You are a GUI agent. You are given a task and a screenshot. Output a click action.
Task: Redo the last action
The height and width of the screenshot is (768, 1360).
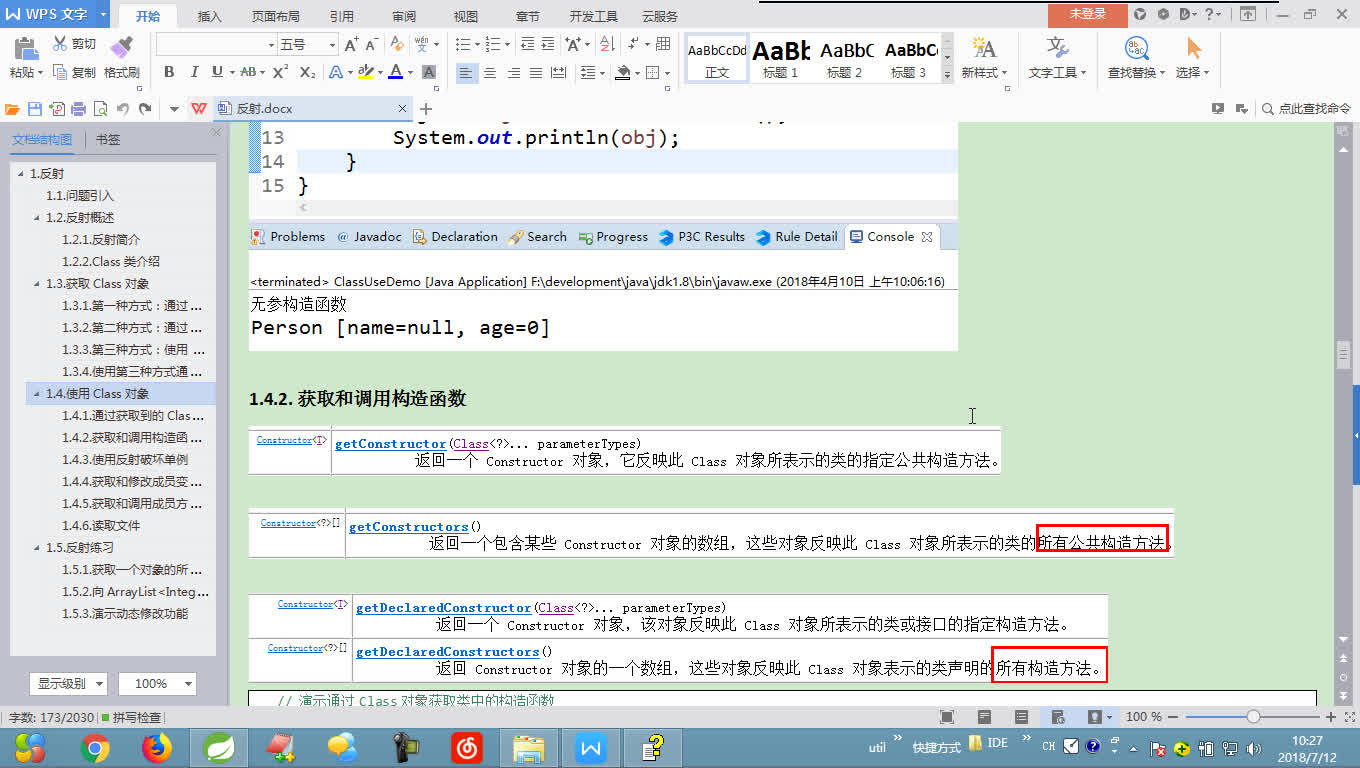(x=146, y=109)
